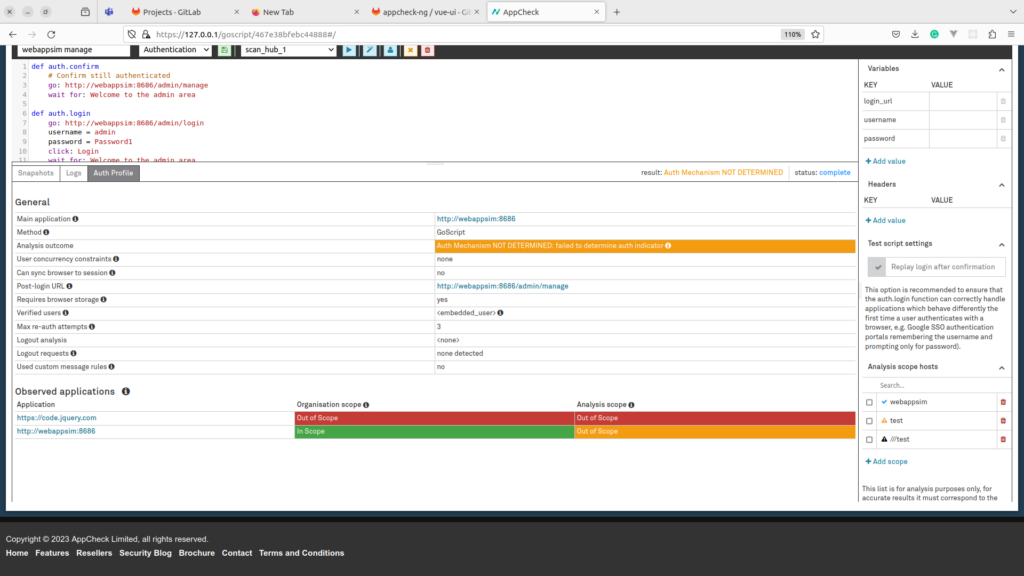Screen dimensions: 1024x576
Task: Delete the webappsim scope host
Action: click(1003, 402)
